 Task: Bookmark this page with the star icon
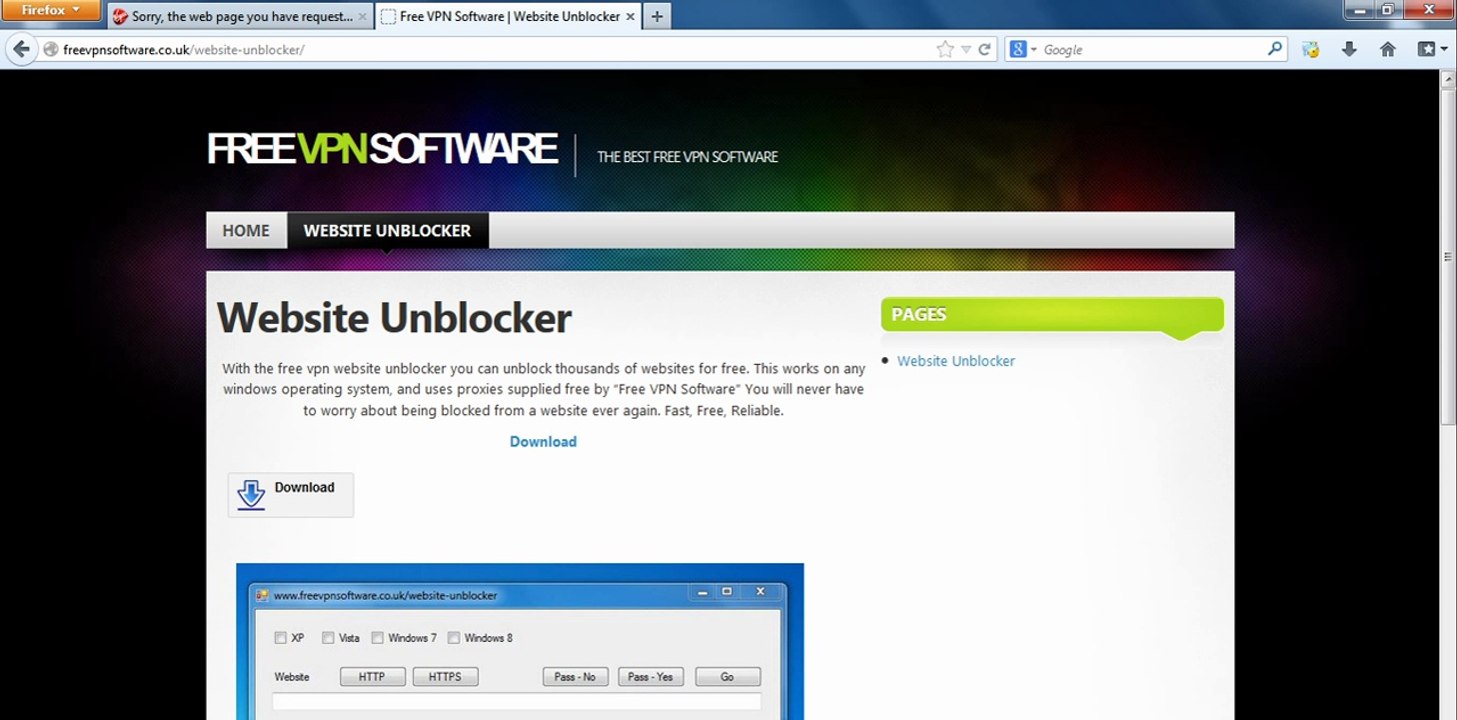[x=945, y=49]
